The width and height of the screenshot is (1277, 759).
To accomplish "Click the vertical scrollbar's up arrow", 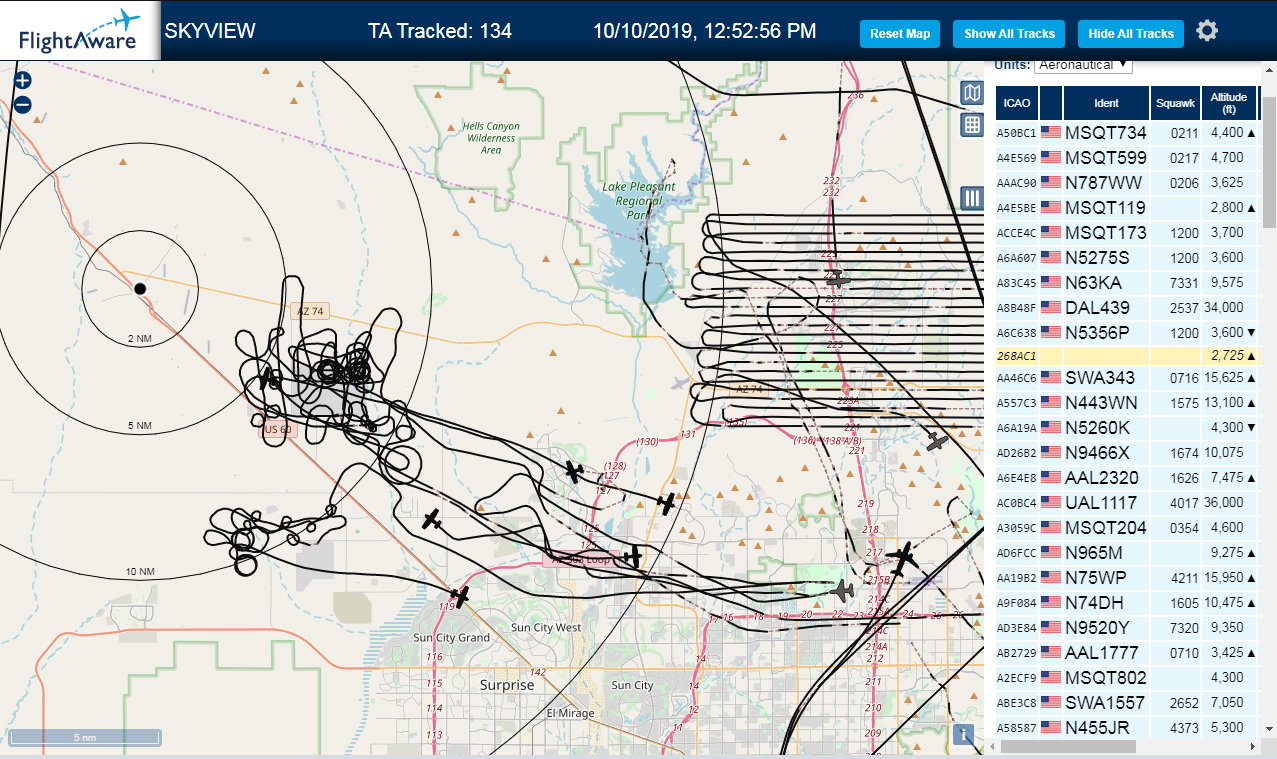I will coord(1269,67).
